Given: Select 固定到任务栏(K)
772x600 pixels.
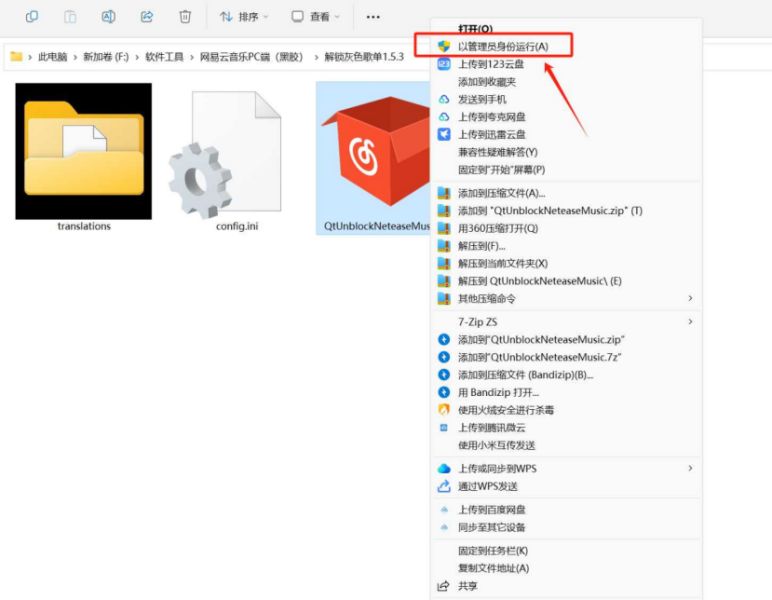Looking at the screenshot, I should 566,550.
